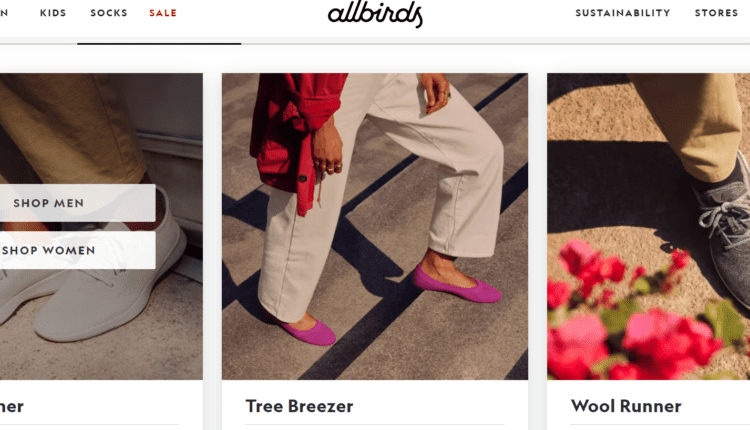Open the Wool Runner product photo

tap(649, 226)
